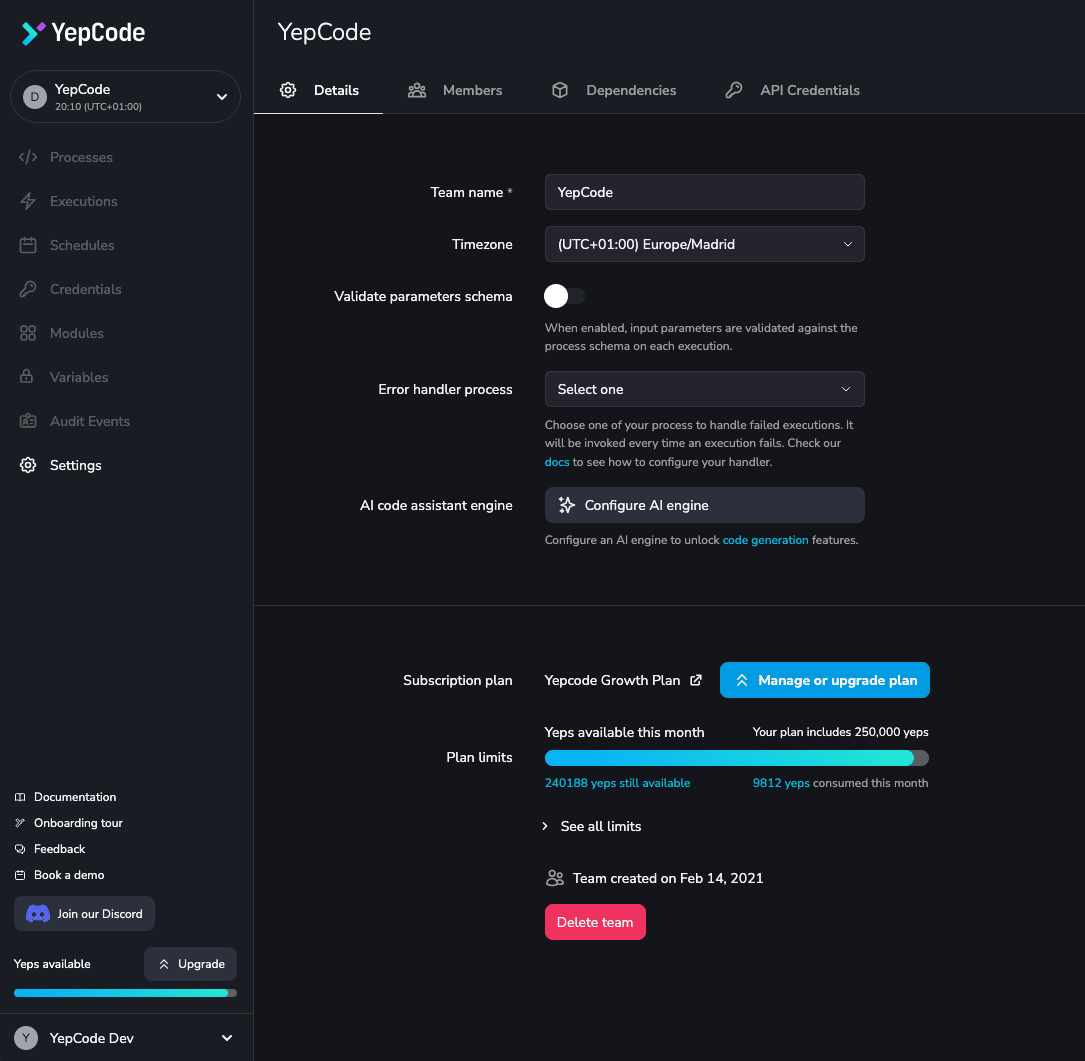Click the Discord logo icon
Viewport: 1085px width, 1061px height.
pos(37,914)
